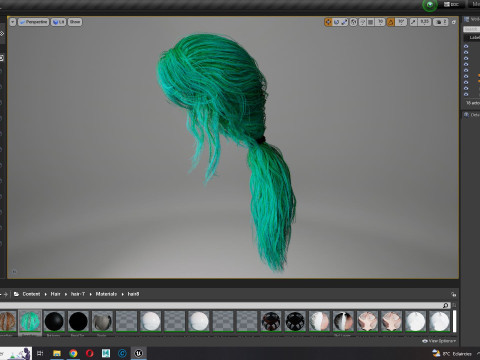
Task: Click the content browser vertical scrollbar
Action: pyautogui.click(x=454, y=321)
